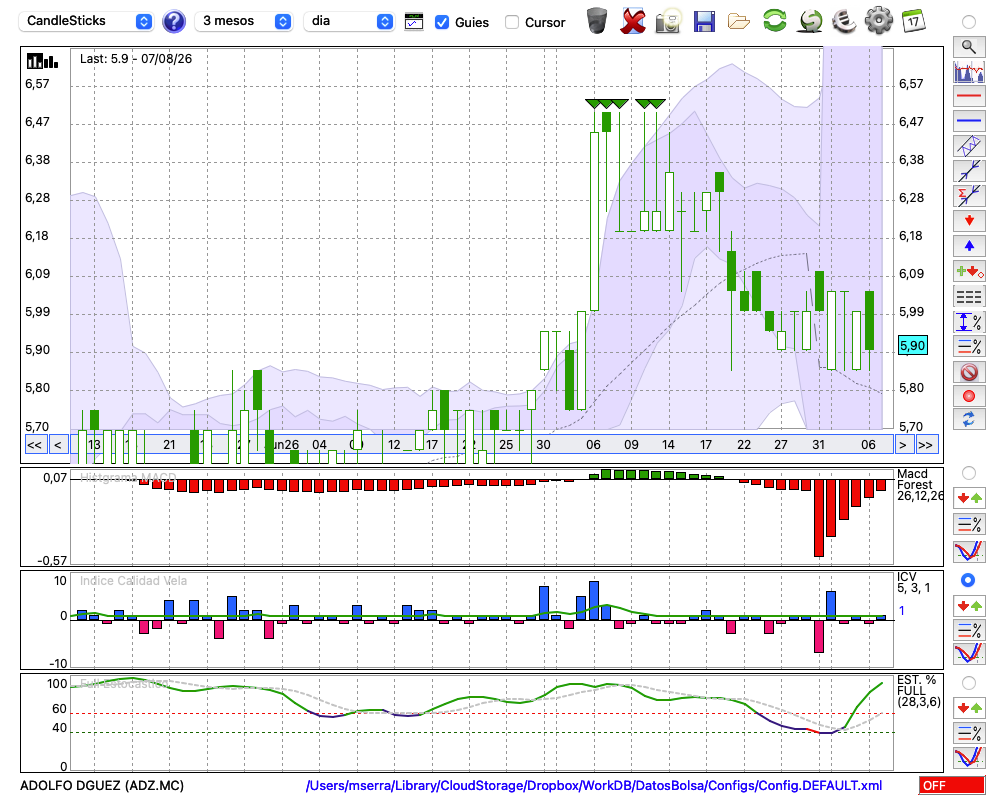Click ICV panel lines percent button
1000x800 pixels.
[x=969, y=630]
